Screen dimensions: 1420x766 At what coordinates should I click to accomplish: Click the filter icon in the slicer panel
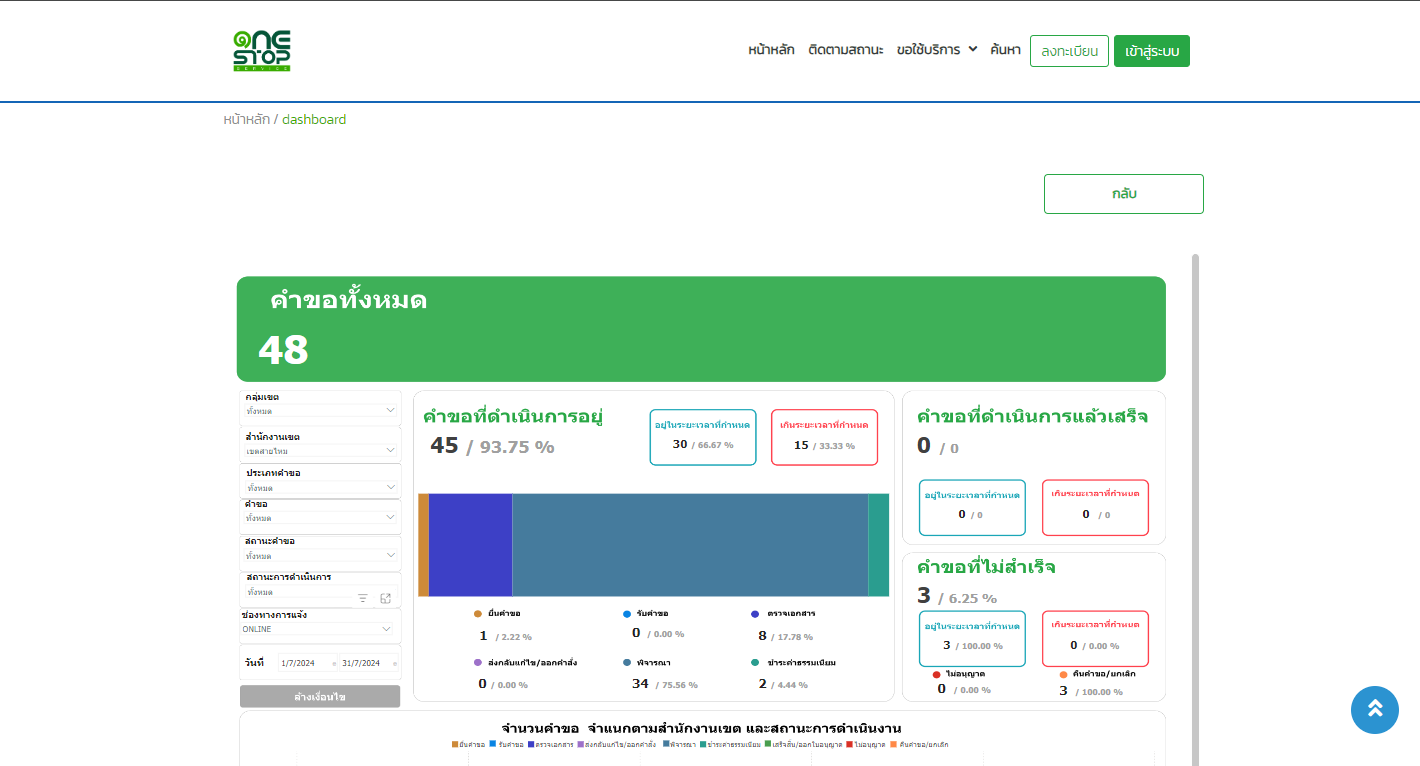[363, 598]
